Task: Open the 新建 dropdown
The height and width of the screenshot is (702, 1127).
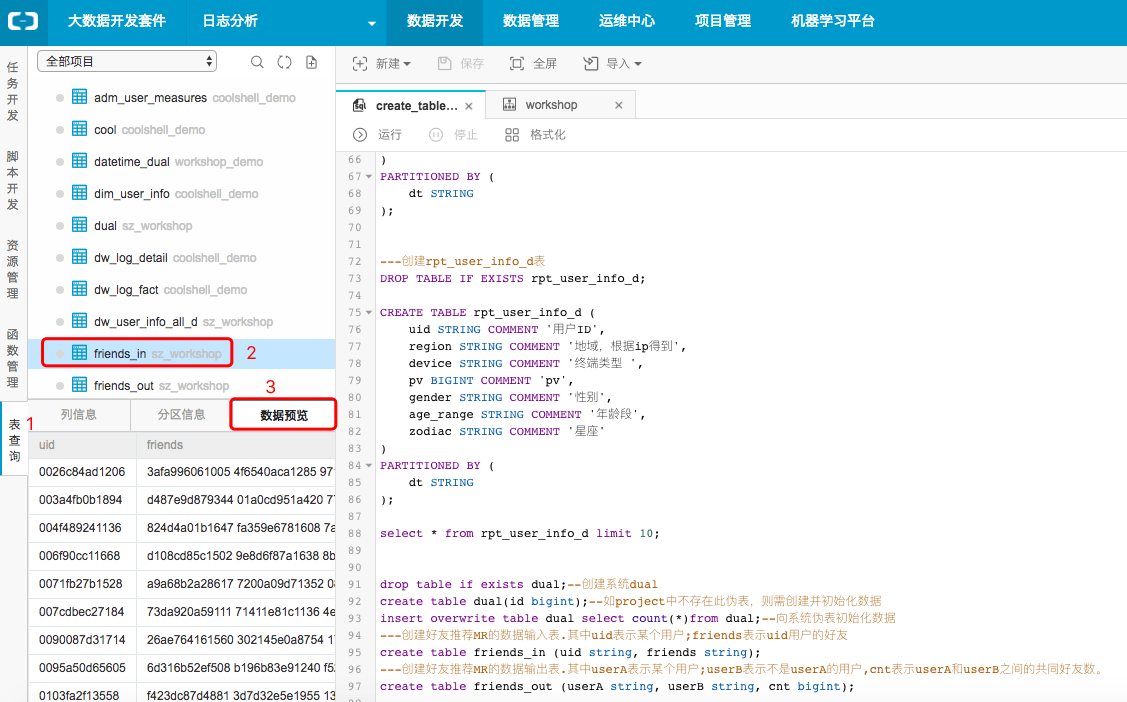Action: [382, 63]
